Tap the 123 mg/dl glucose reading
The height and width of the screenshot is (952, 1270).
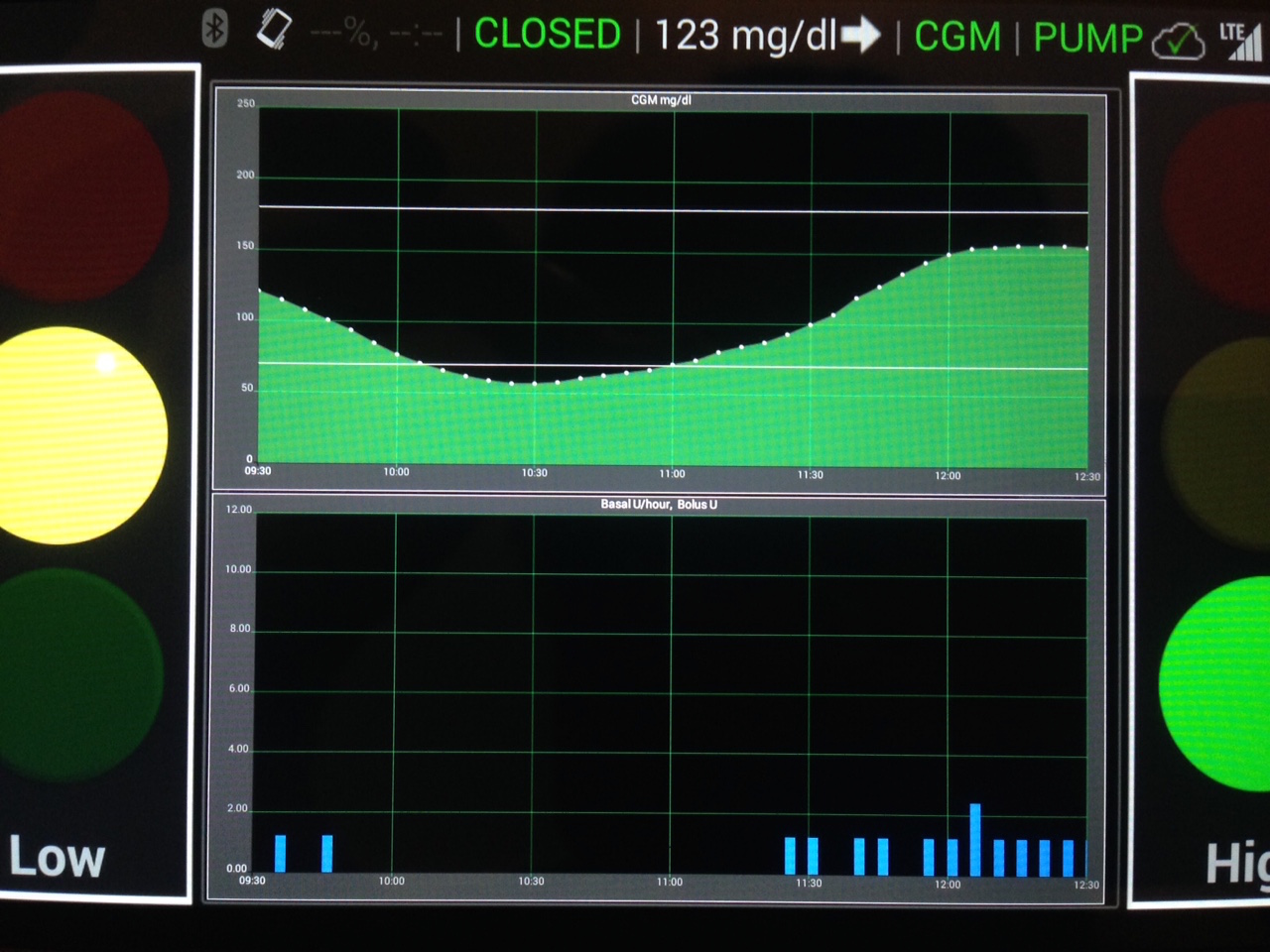pyautogui.click(x=745, y=36)
